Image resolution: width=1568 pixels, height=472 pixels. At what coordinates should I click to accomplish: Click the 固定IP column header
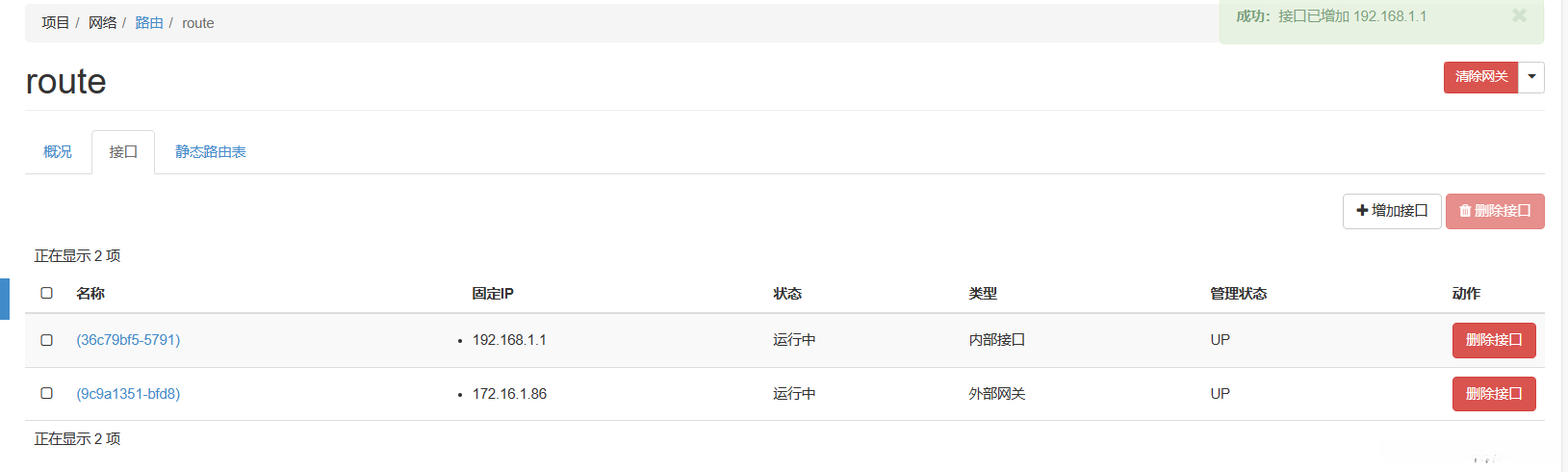pyautogui.click(x=493, y=294)
